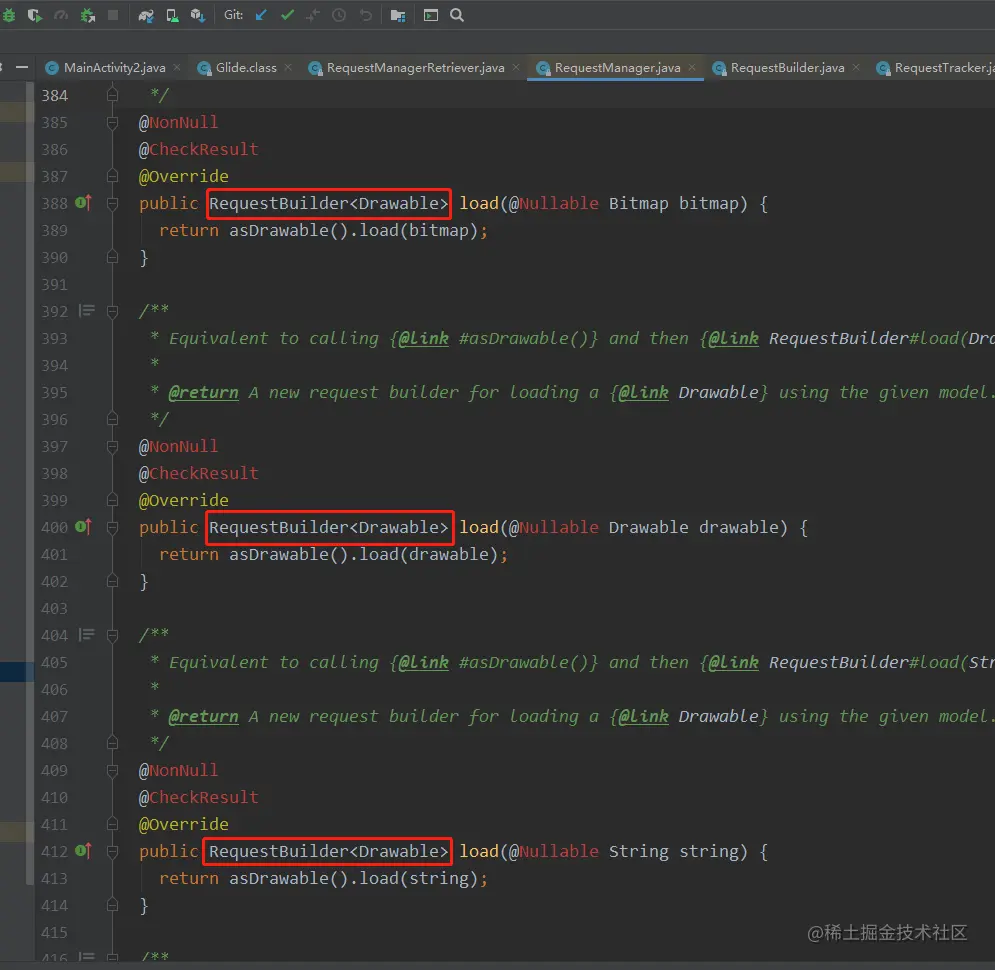Collapse annotations fold at line 385
The width and height of the screenshot is (995, 970).
pos(112,122)
